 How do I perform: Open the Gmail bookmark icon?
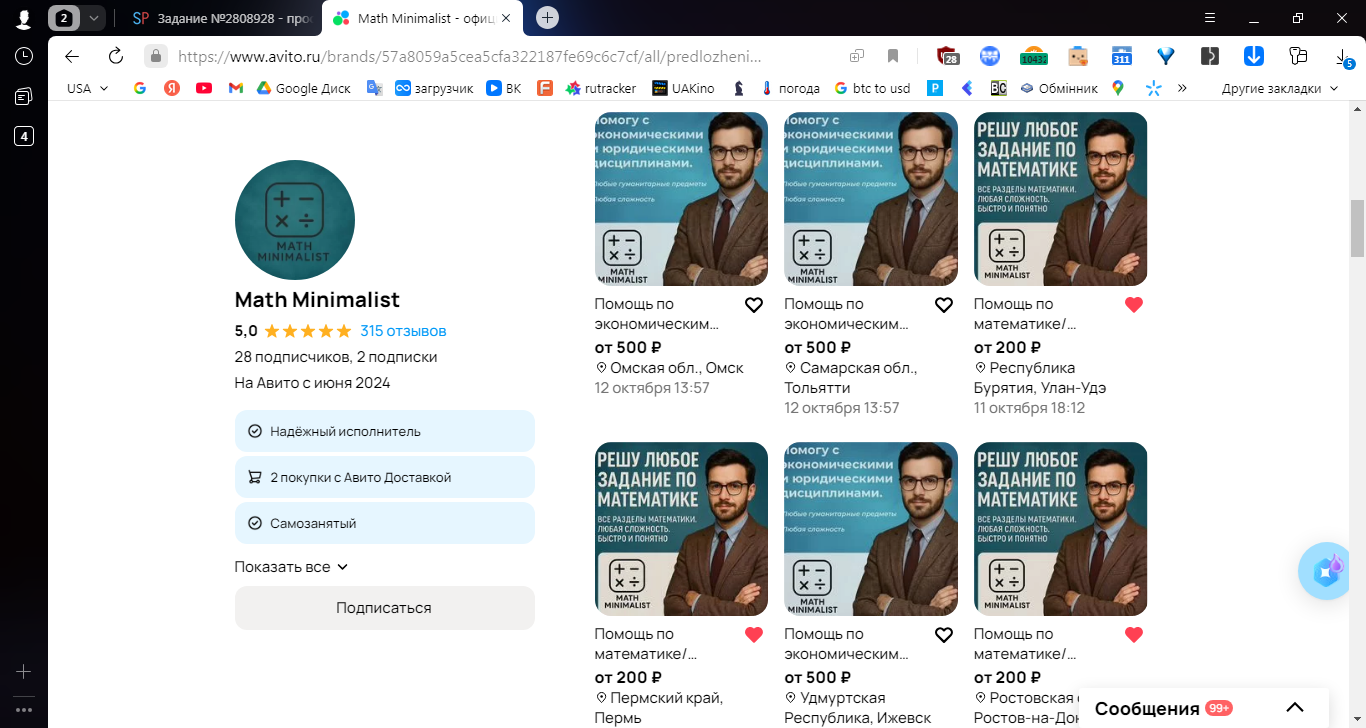(x=236, y=88)
